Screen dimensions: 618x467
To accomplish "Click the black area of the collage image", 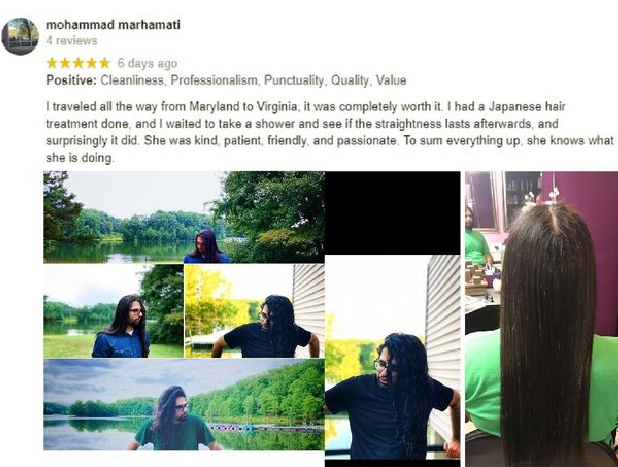I will pos(393,213).
